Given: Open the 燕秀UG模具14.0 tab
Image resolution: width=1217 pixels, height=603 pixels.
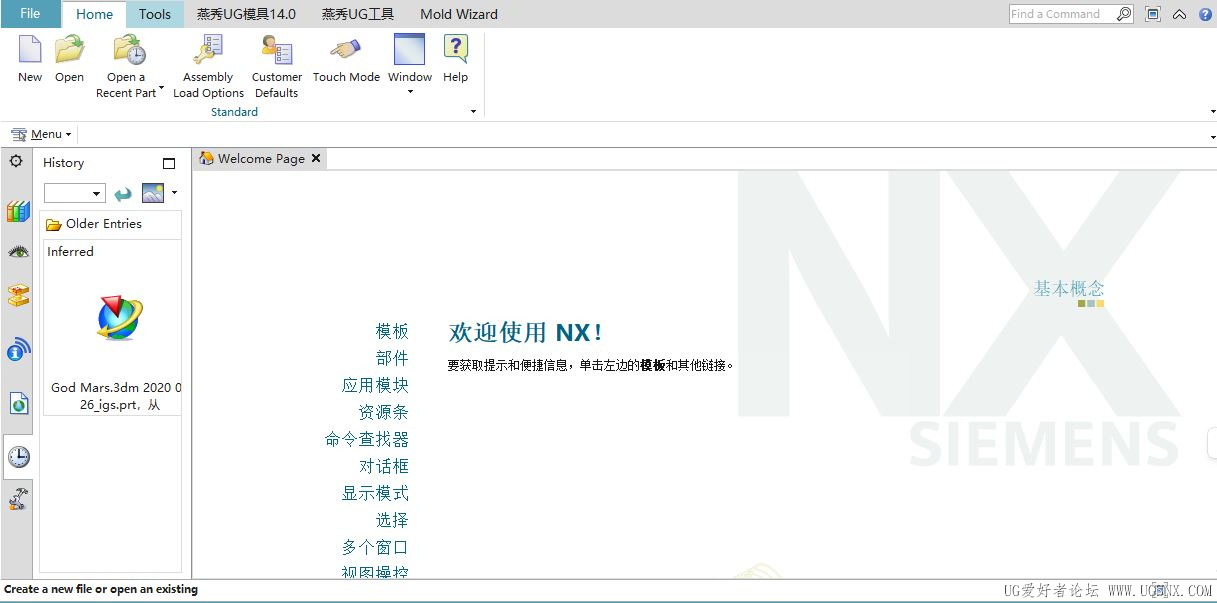Looking at the screenshot, I should pyautogui.click(x=247, y=14).
